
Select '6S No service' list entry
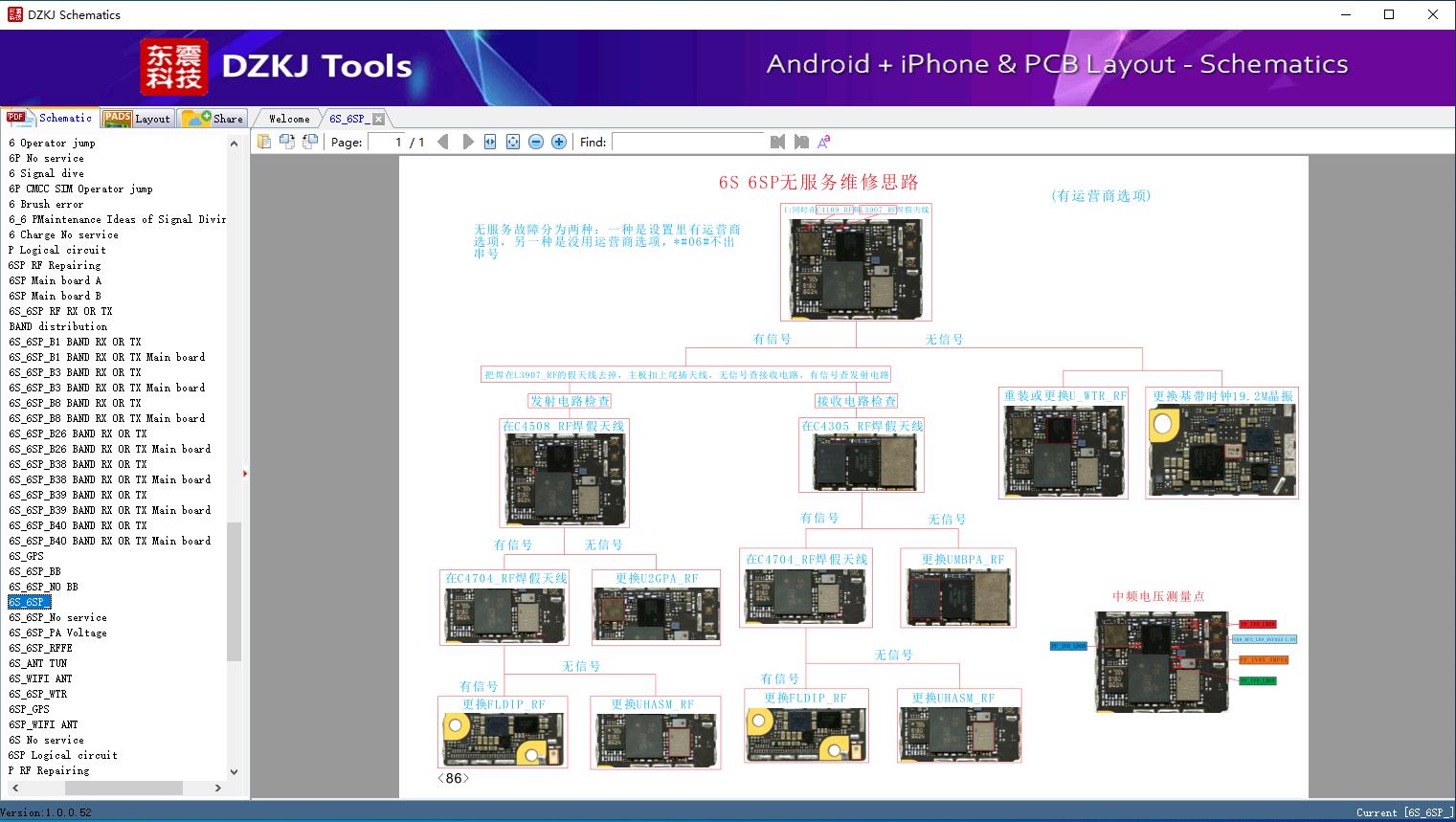pos(46,740)
